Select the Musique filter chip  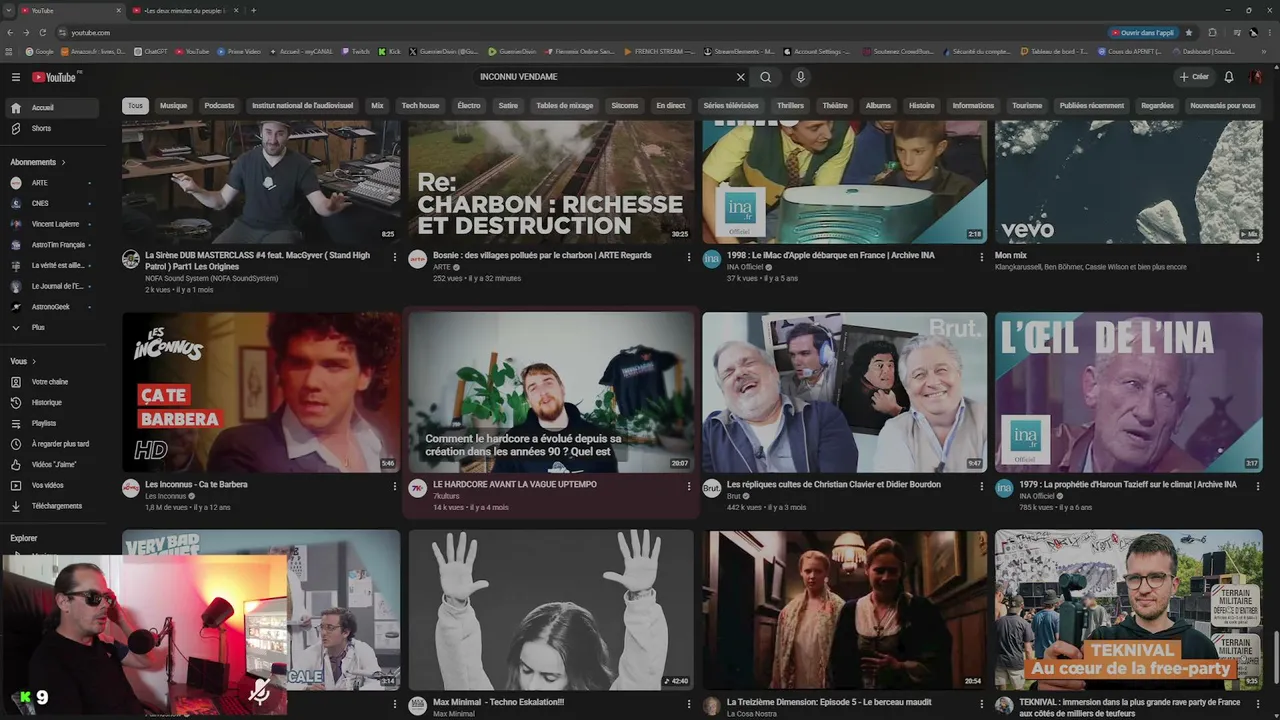point(173,105)
